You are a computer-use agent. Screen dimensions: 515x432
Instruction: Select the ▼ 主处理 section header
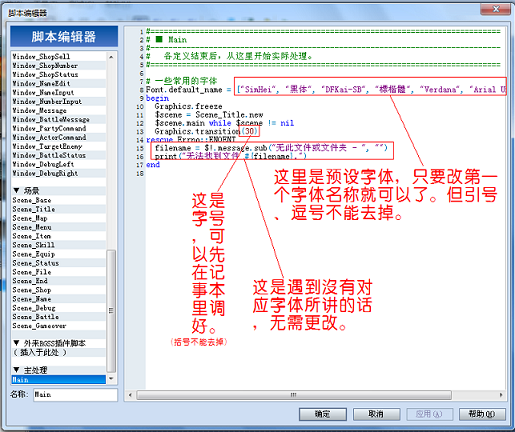59,370
